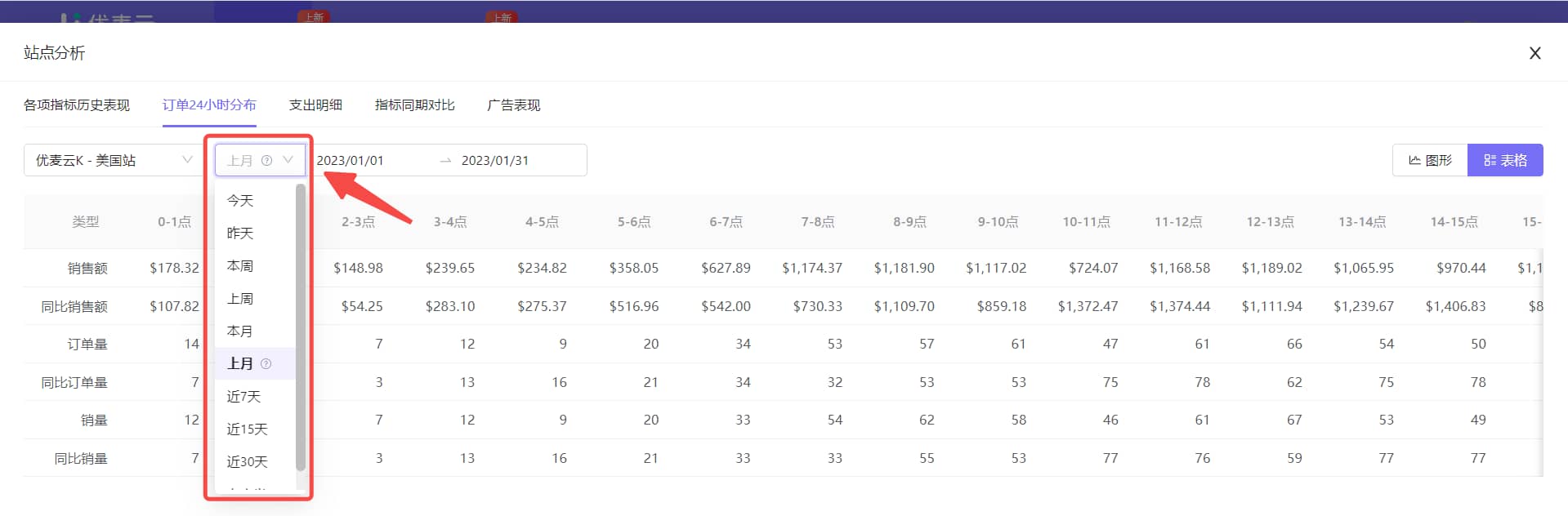Image resolution: width=1568 pixels, height=516 pixels.
Task: Switch view to 图形 mode
Action: click(1430, 160)
